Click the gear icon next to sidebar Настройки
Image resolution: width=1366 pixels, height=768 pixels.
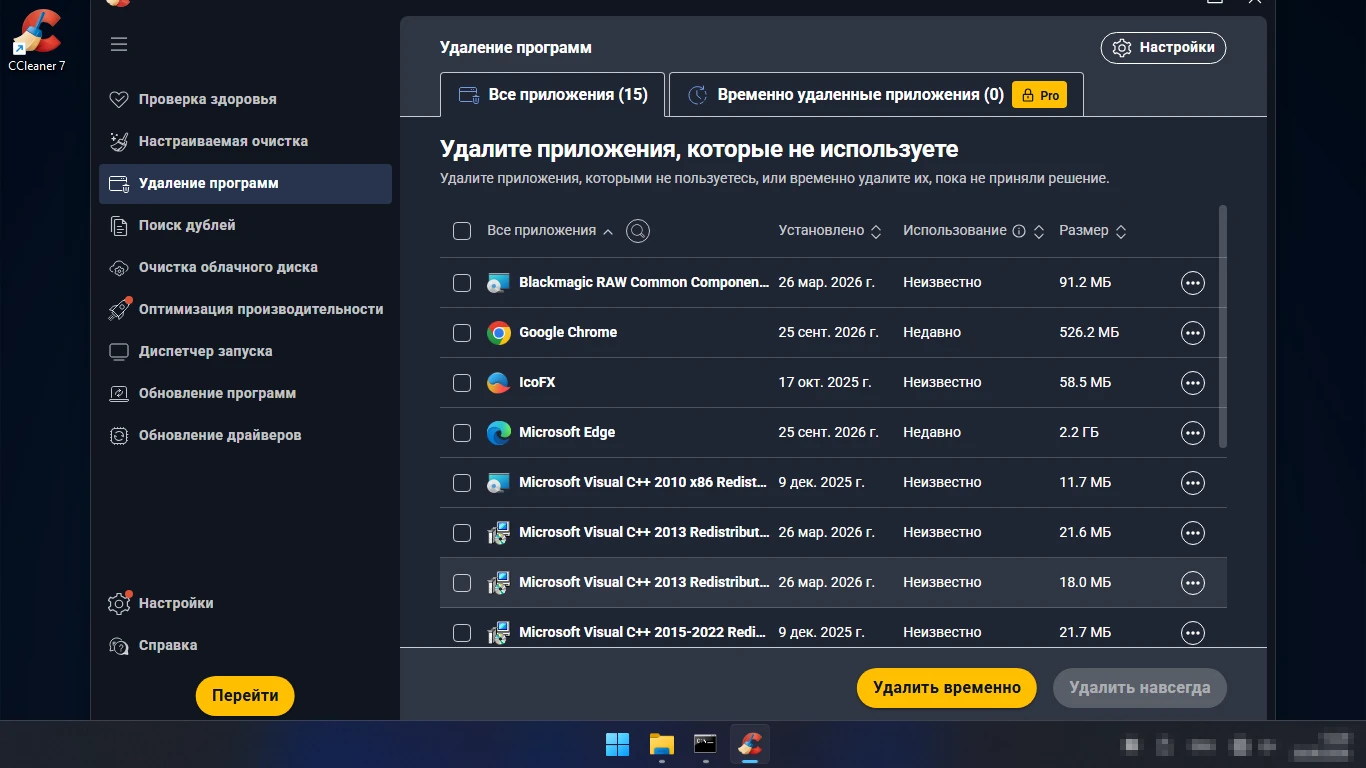coord(119,603)
